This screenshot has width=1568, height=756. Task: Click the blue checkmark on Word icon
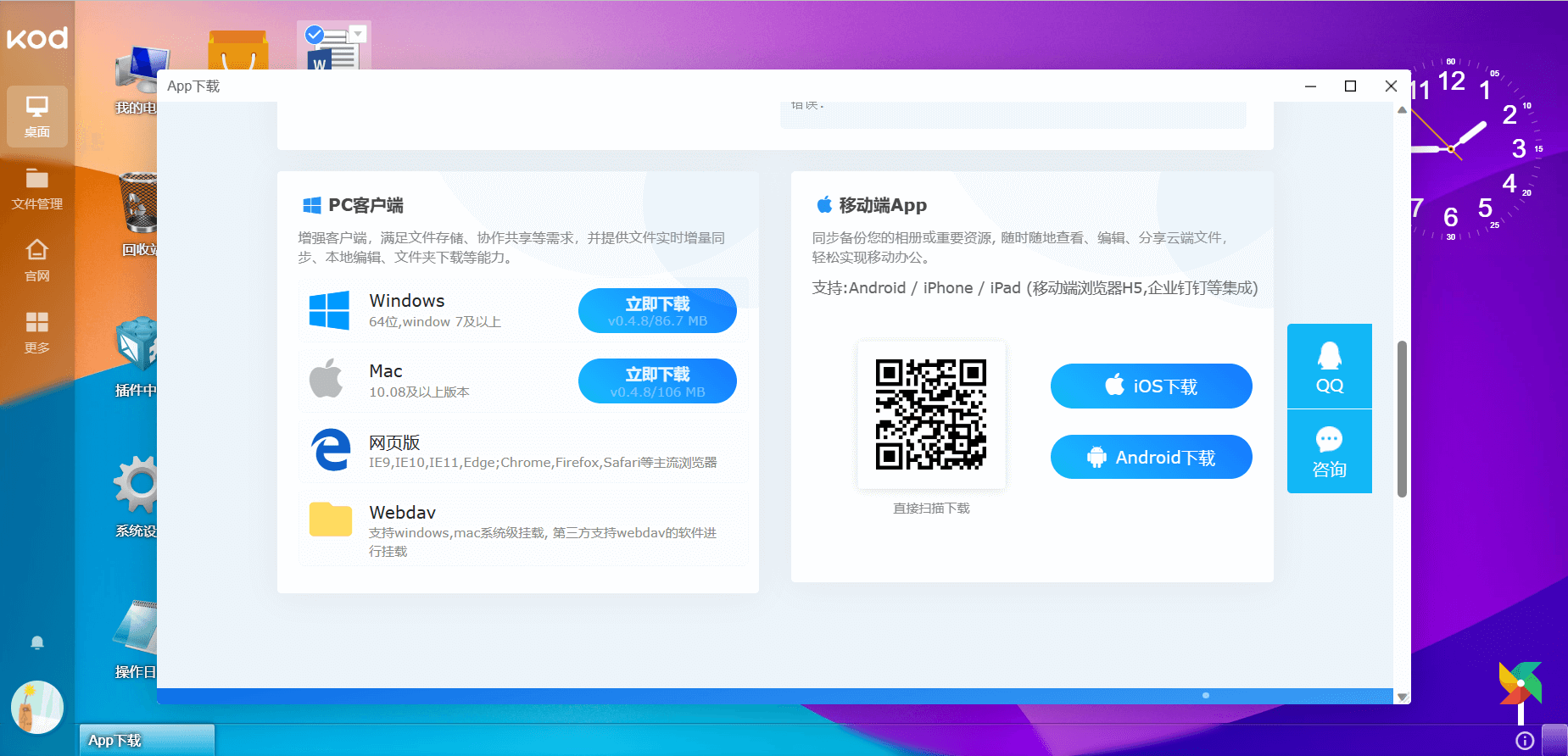(315, 35)
